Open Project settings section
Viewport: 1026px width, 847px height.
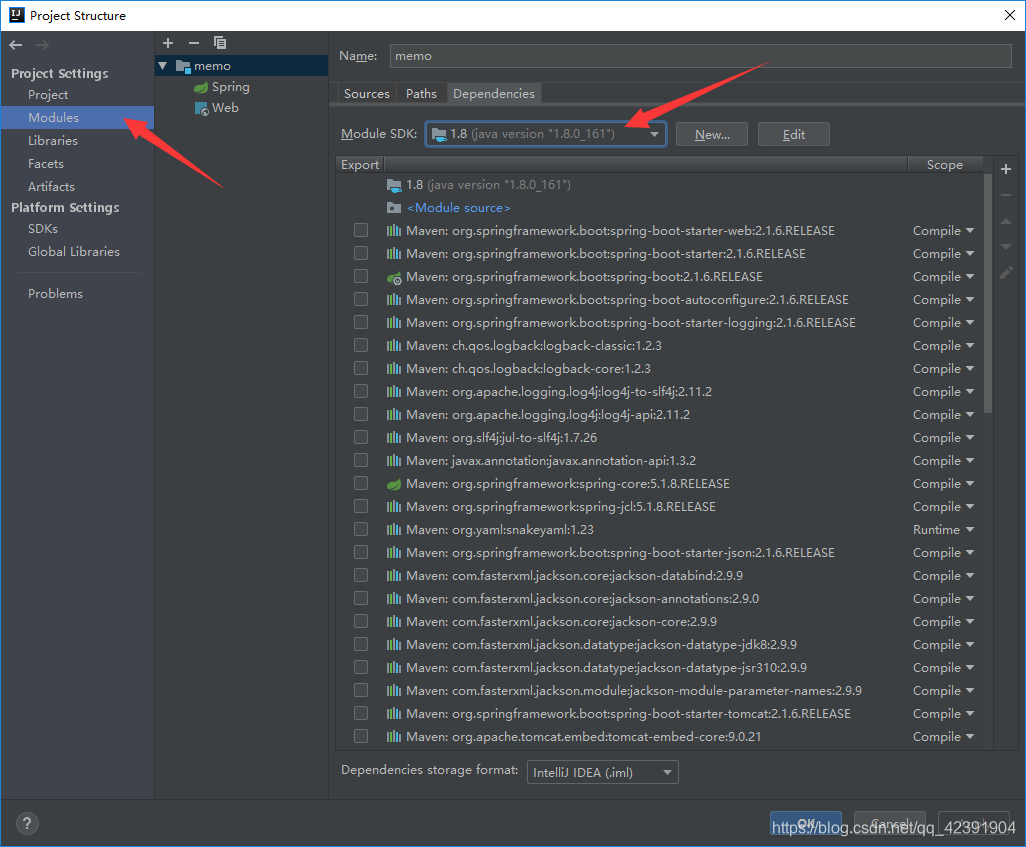48,95
